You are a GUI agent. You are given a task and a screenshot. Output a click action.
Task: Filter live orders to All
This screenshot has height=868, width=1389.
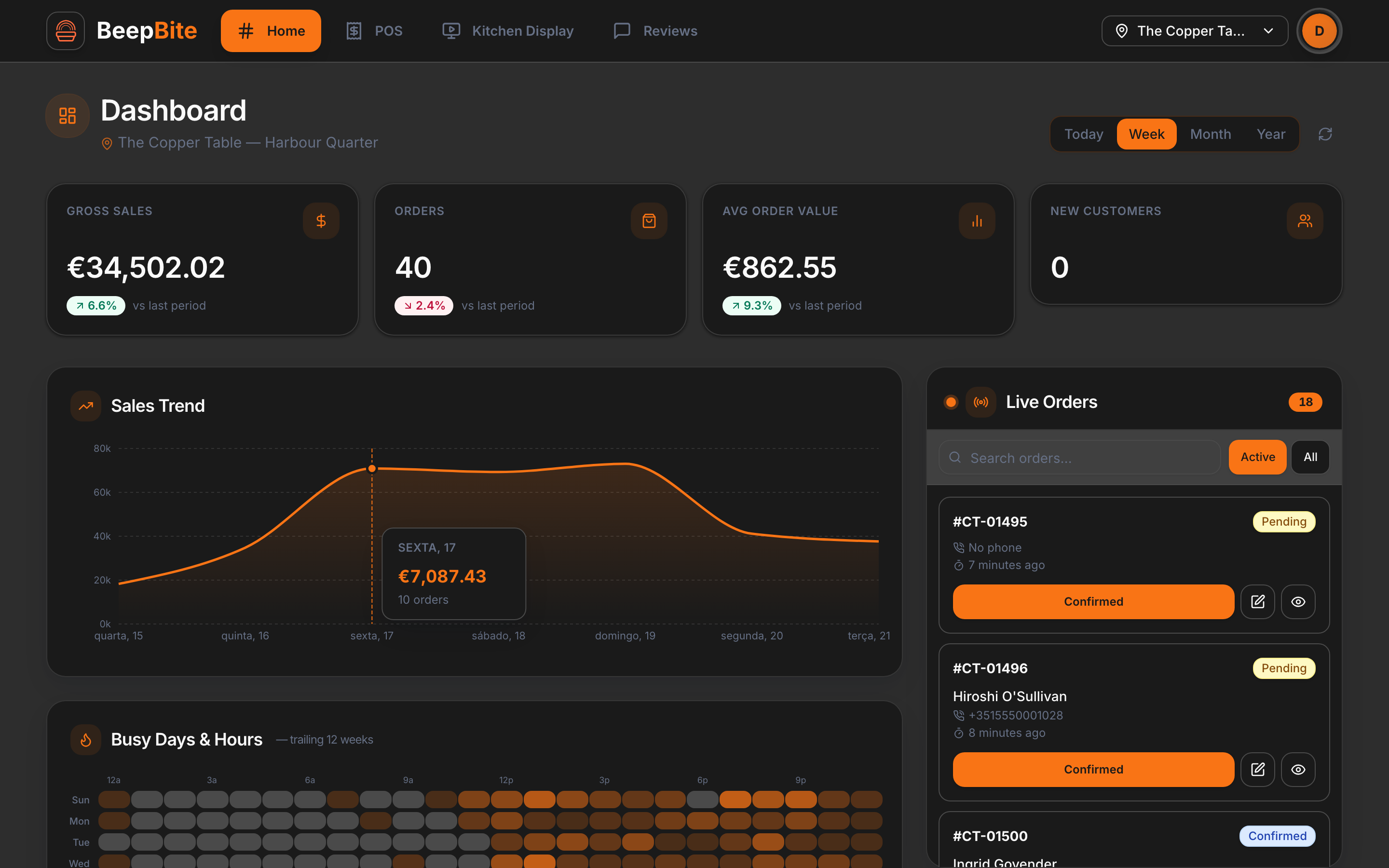pos(1310,458)
